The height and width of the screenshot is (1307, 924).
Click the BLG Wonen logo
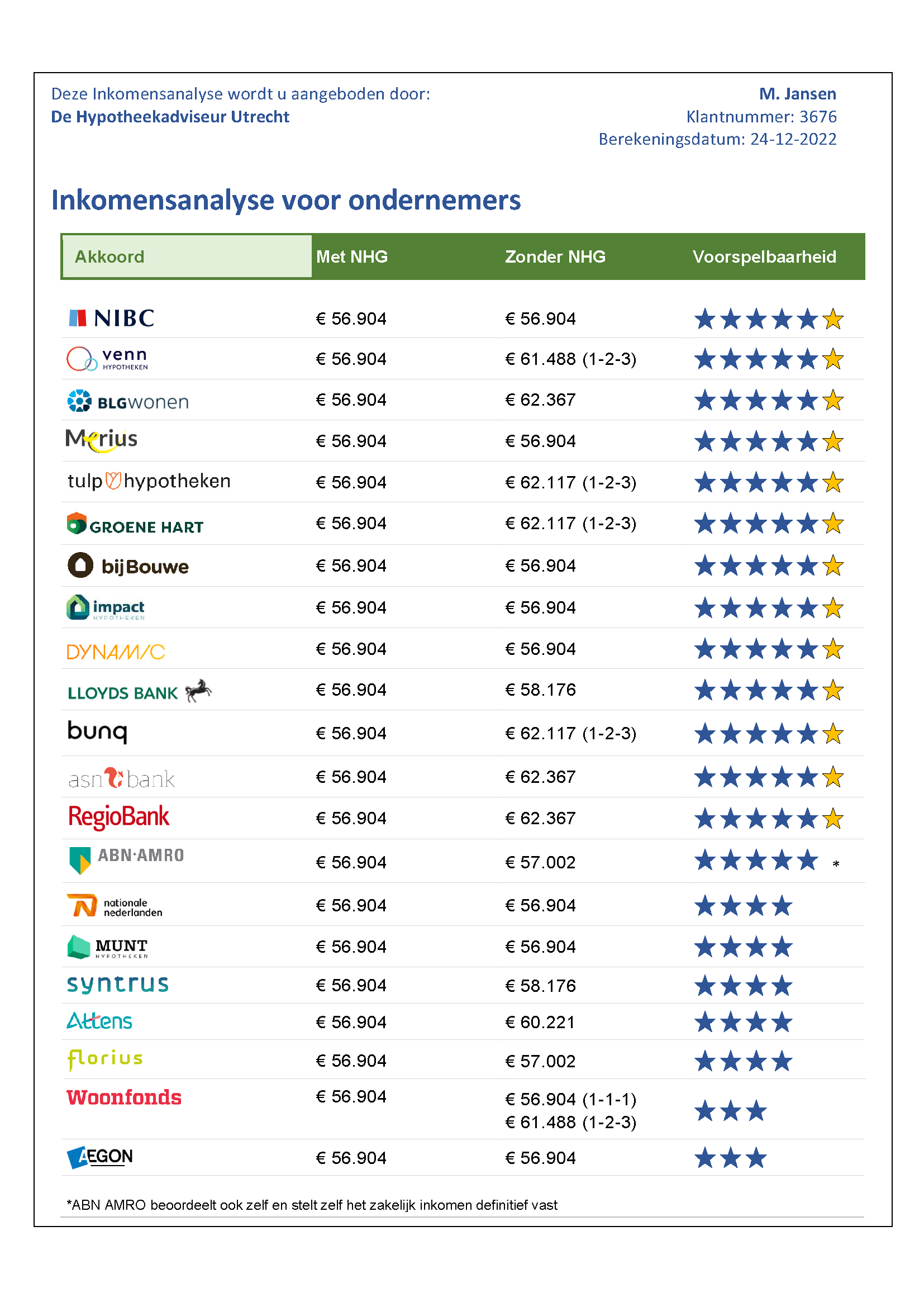(x=128, y=401)
